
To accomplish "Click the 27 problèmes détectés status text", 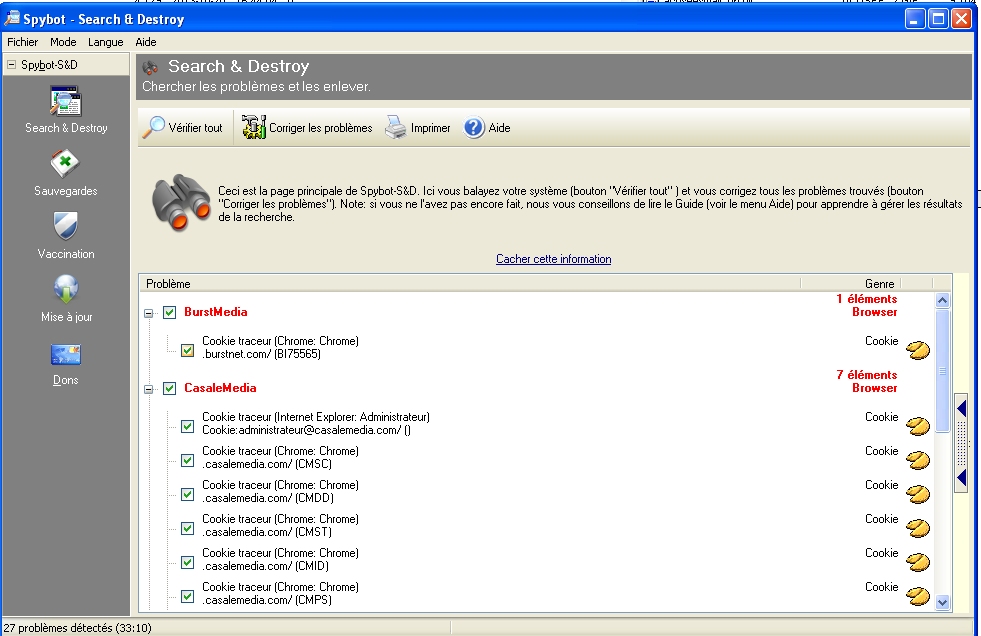I will click(x=78, y=628).
